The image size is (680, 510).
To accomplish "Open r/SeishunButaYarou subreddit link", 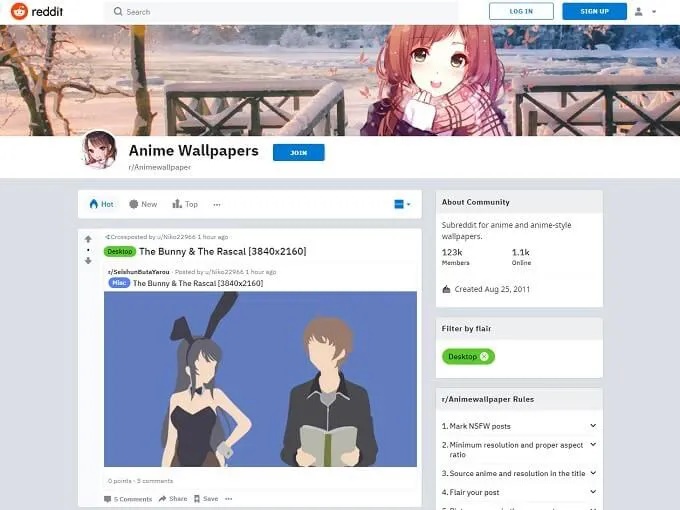I will pyautogui.click(x=138, y=272).
